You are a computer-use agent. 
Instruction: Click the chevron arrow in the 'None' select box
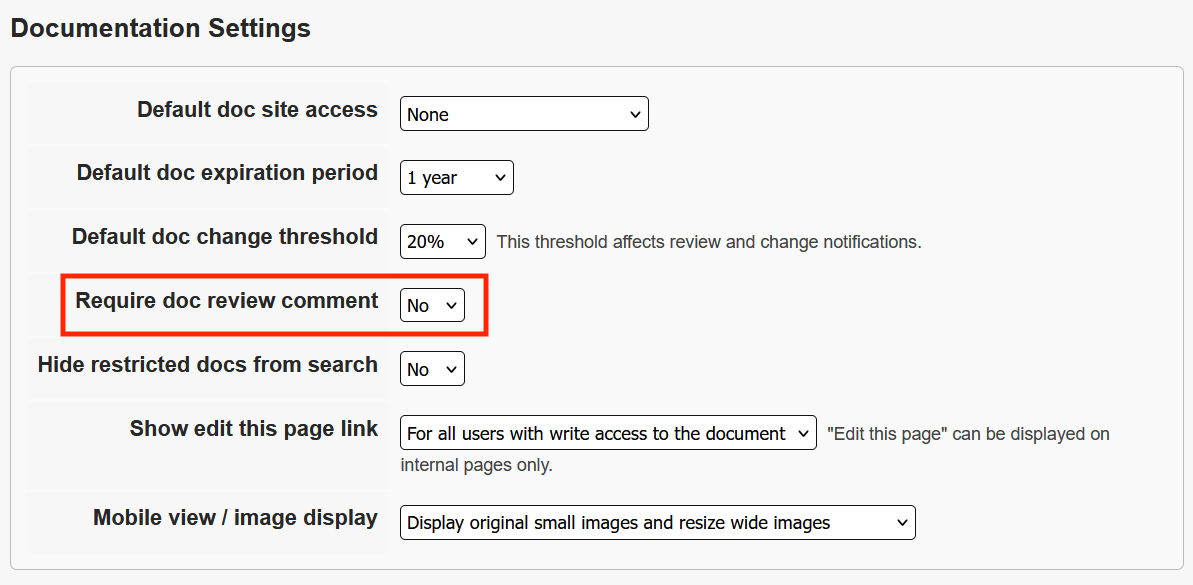(635, 115)
